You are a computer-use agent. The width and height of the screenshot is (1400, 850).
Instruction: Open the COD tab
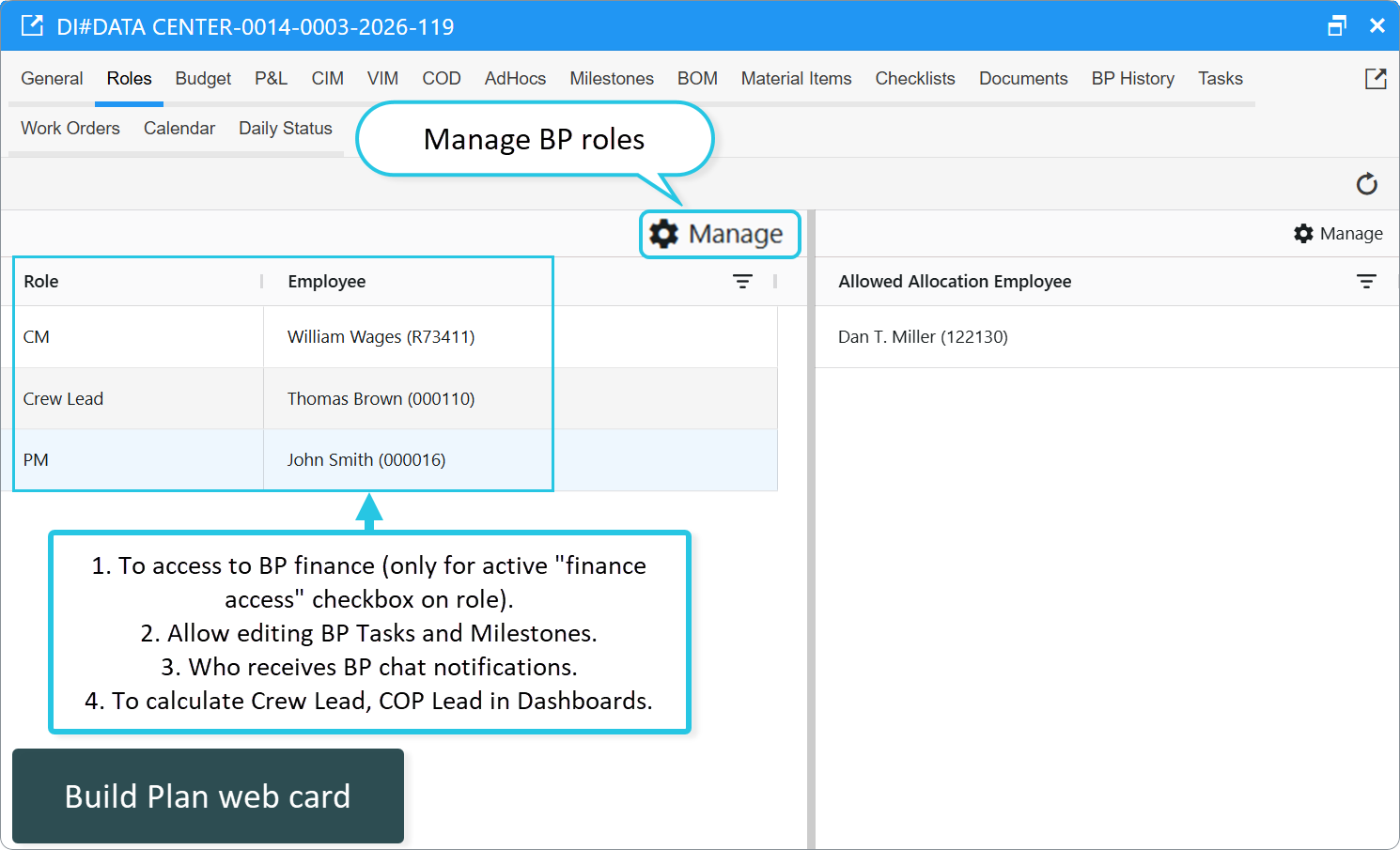441,79
